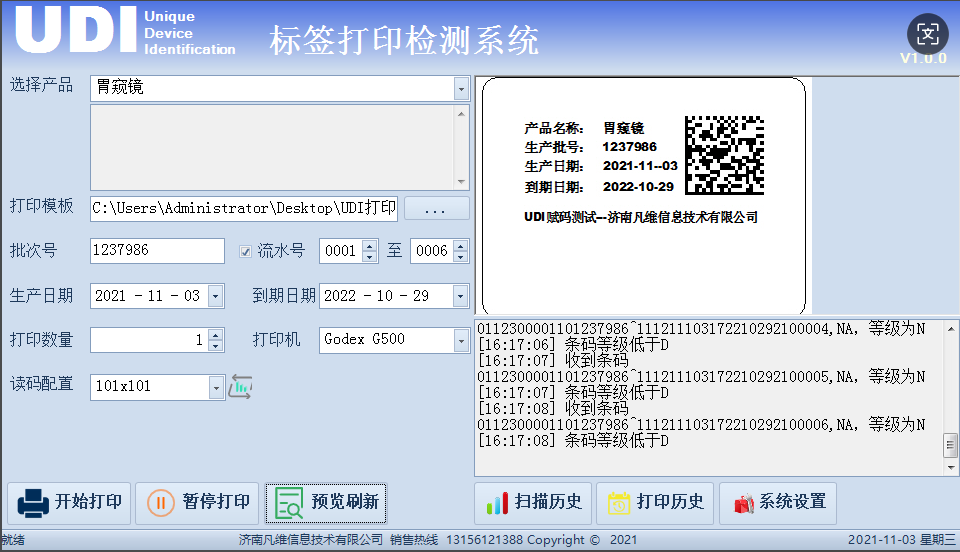Click the log panel scrollbar thumb

click(x=949, y=444)
